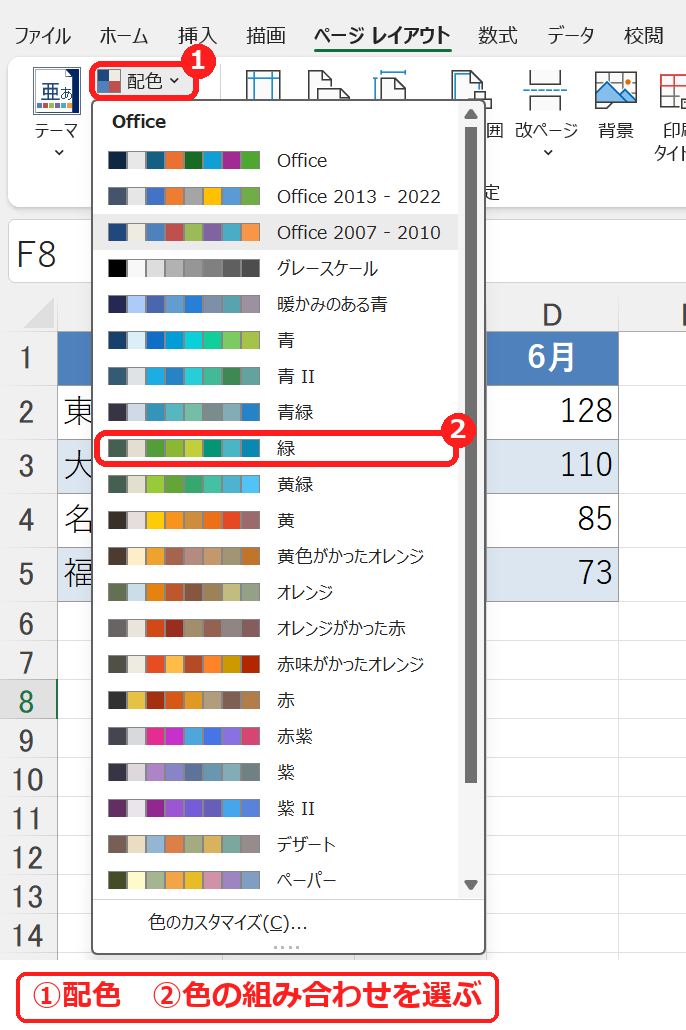Open the テーマ themes icon

tap(57, 91)
